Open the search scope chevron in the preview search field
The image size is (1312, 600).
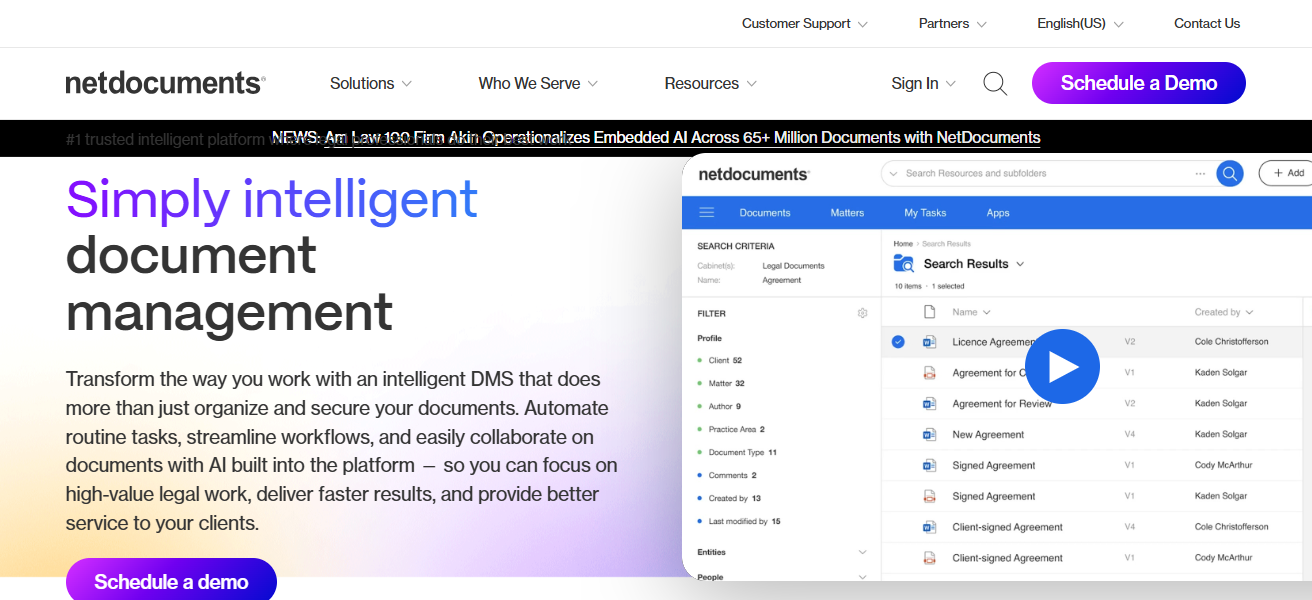894,173
